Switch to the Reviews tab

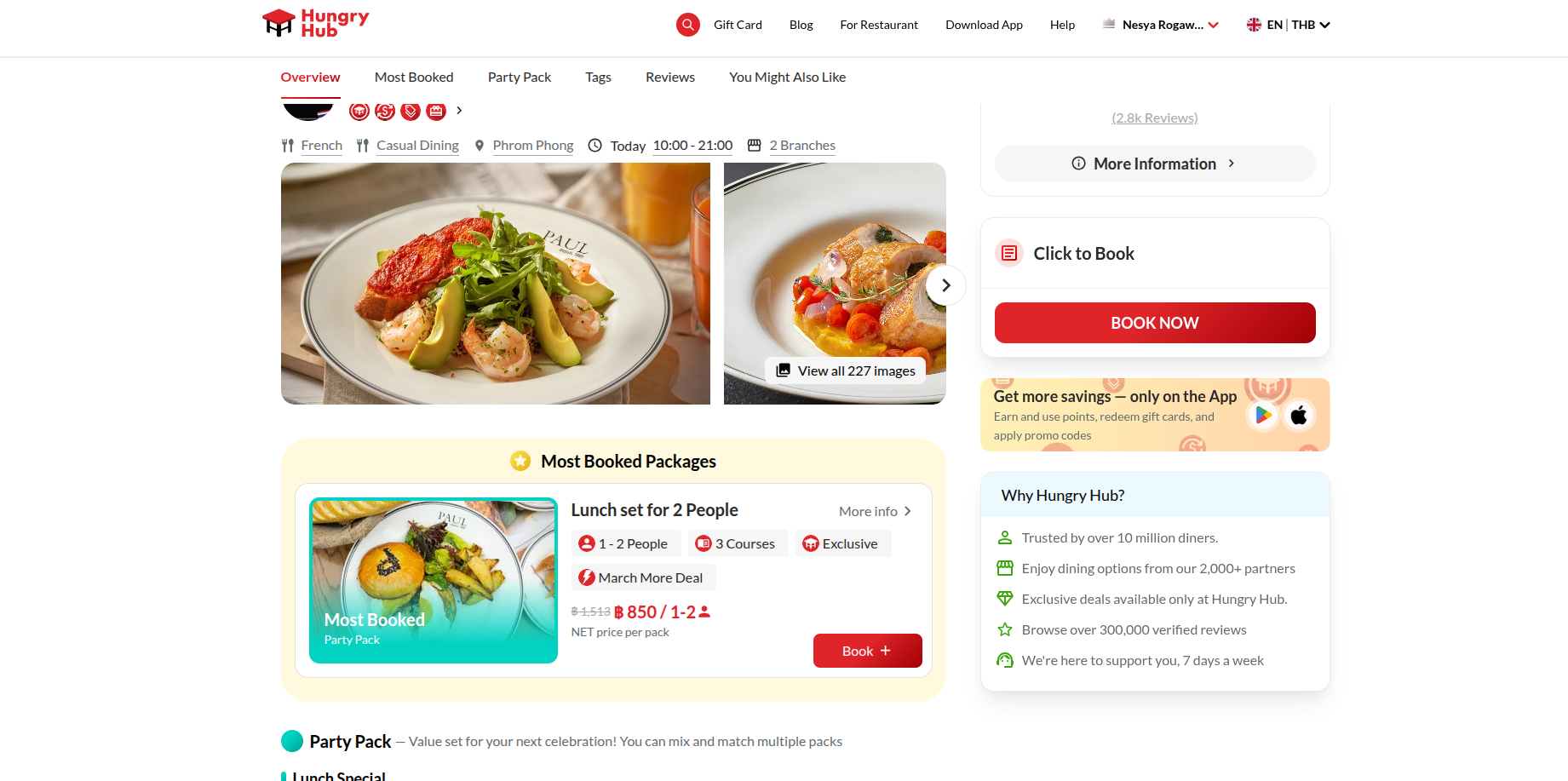[670, 77]
